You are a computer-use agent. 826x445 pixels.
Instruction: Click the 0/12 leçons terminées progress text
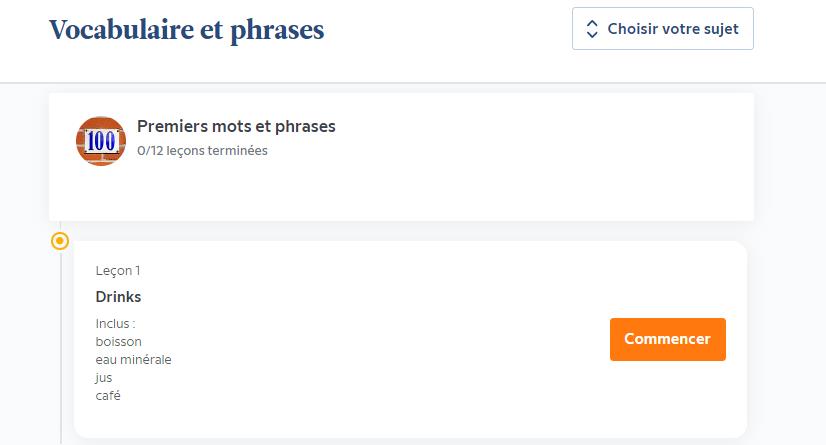pos(202,151)
